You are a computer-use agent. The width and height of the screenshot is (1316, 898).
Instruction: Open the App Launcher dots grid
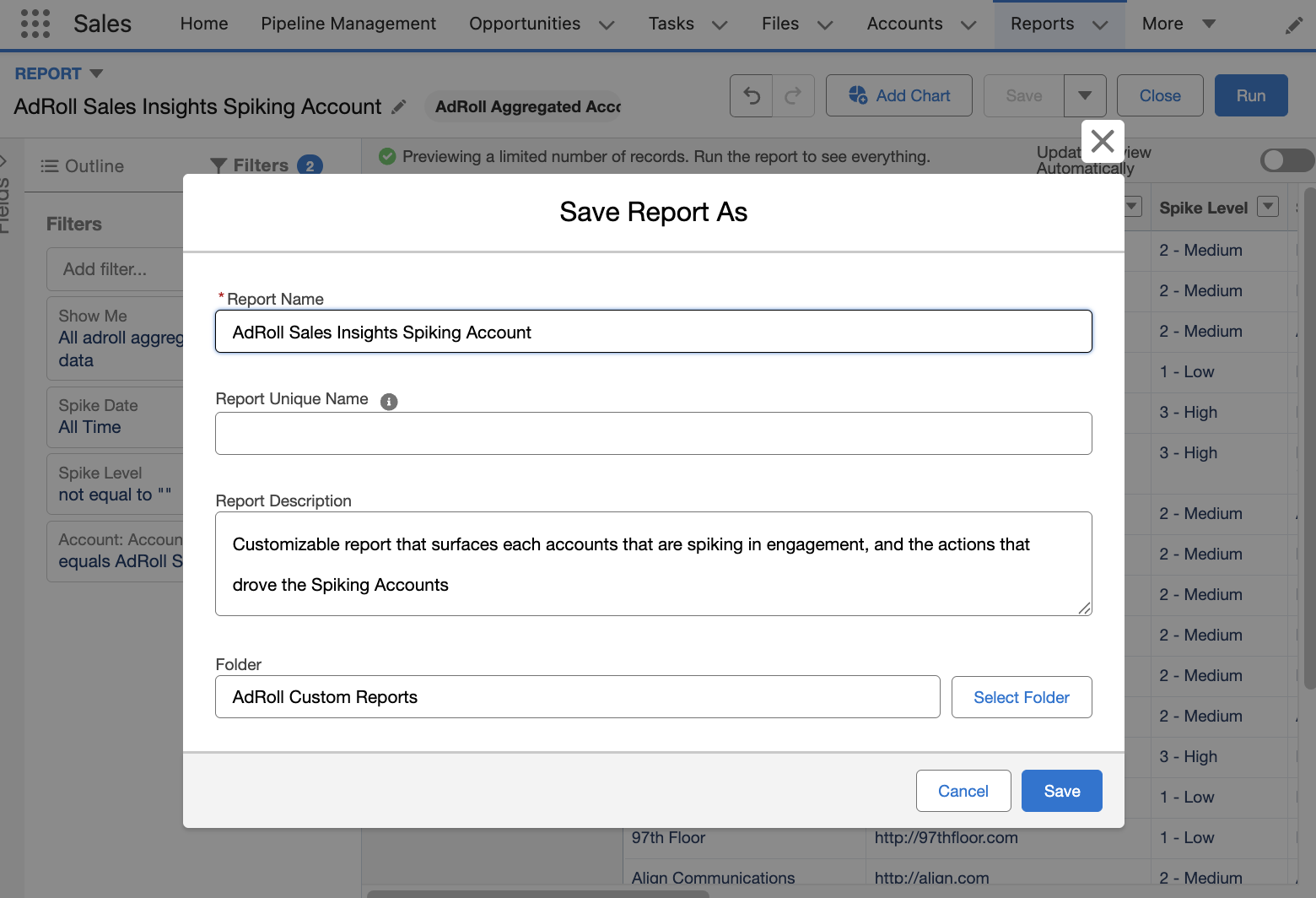(x=35, y=24)
